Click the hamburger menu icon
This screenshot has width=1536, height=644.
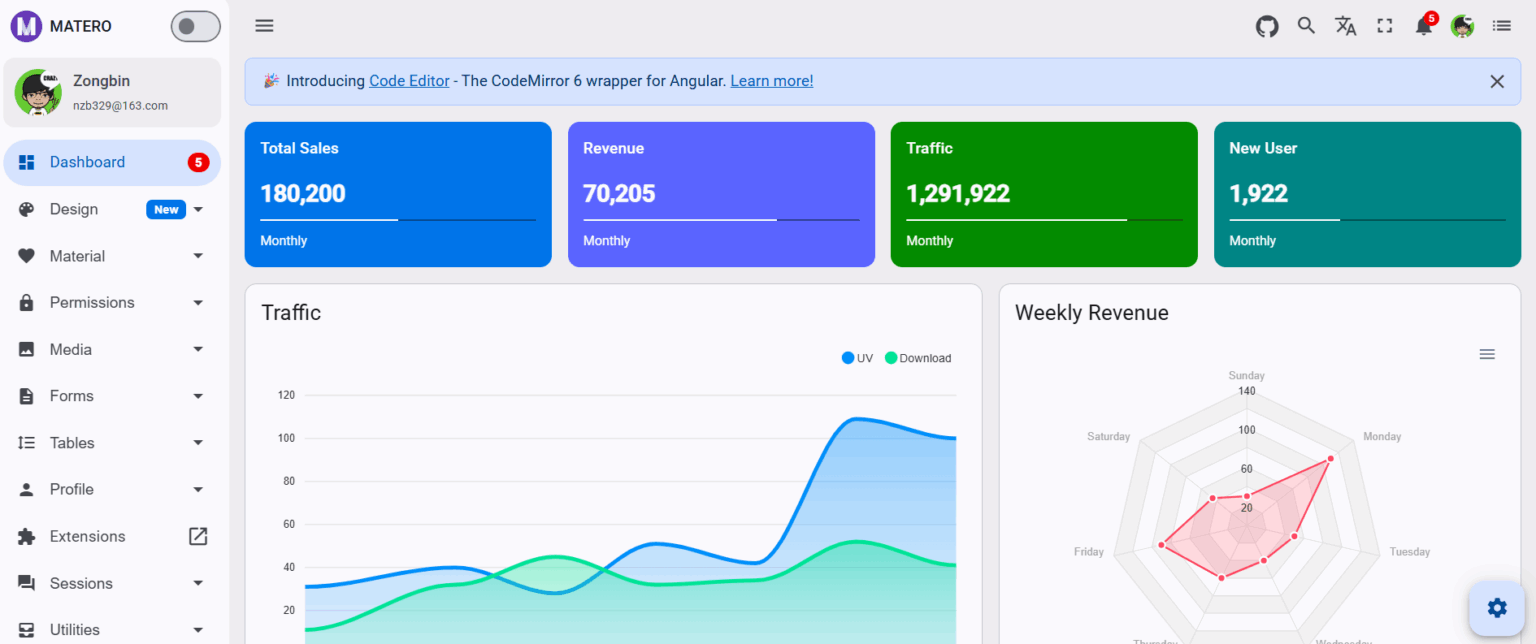click(x=264, y=26)
